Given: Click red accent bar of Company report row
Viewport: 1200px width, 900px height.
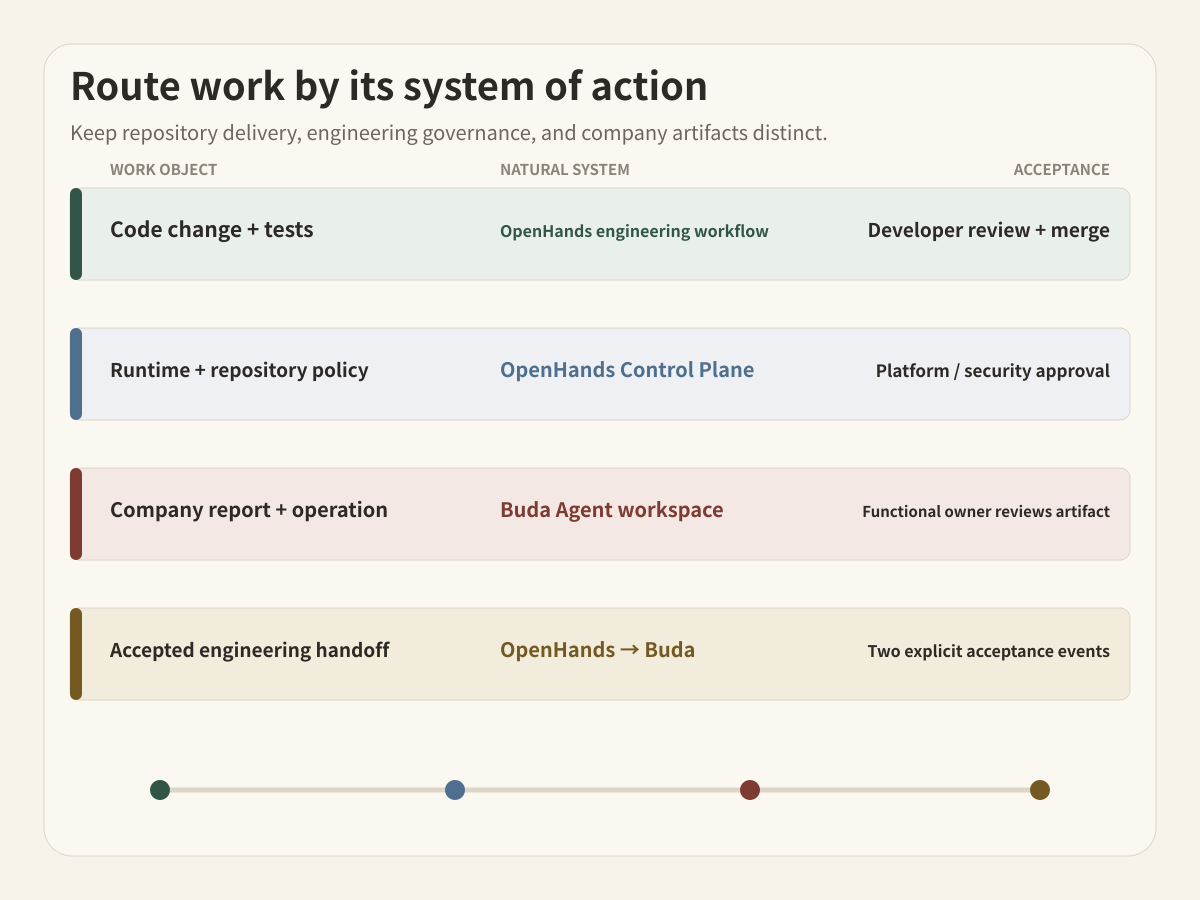Looking at the screenshot, I should click(76, 514).
